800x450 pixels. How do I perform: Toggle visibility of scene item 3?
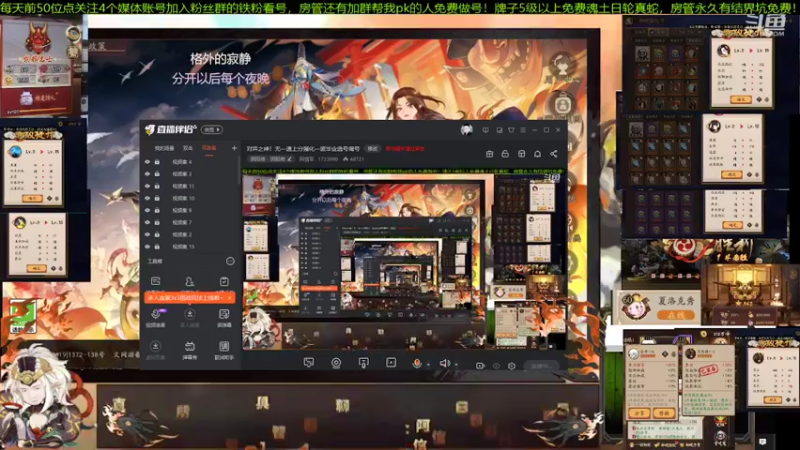click(147, 174)
